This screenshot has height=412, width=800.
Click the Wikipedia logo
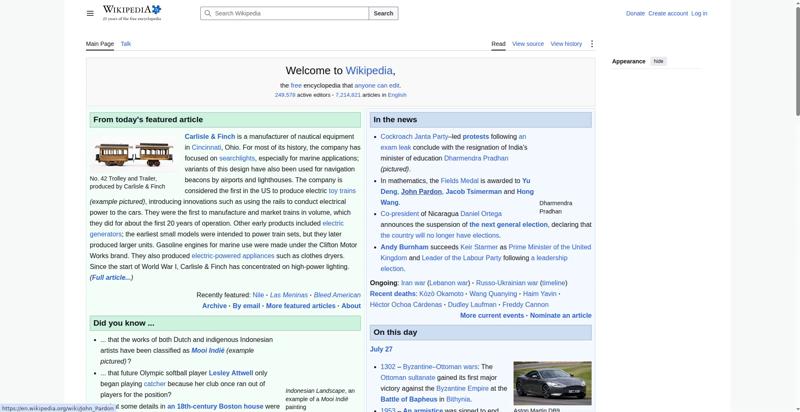point(132,13)
